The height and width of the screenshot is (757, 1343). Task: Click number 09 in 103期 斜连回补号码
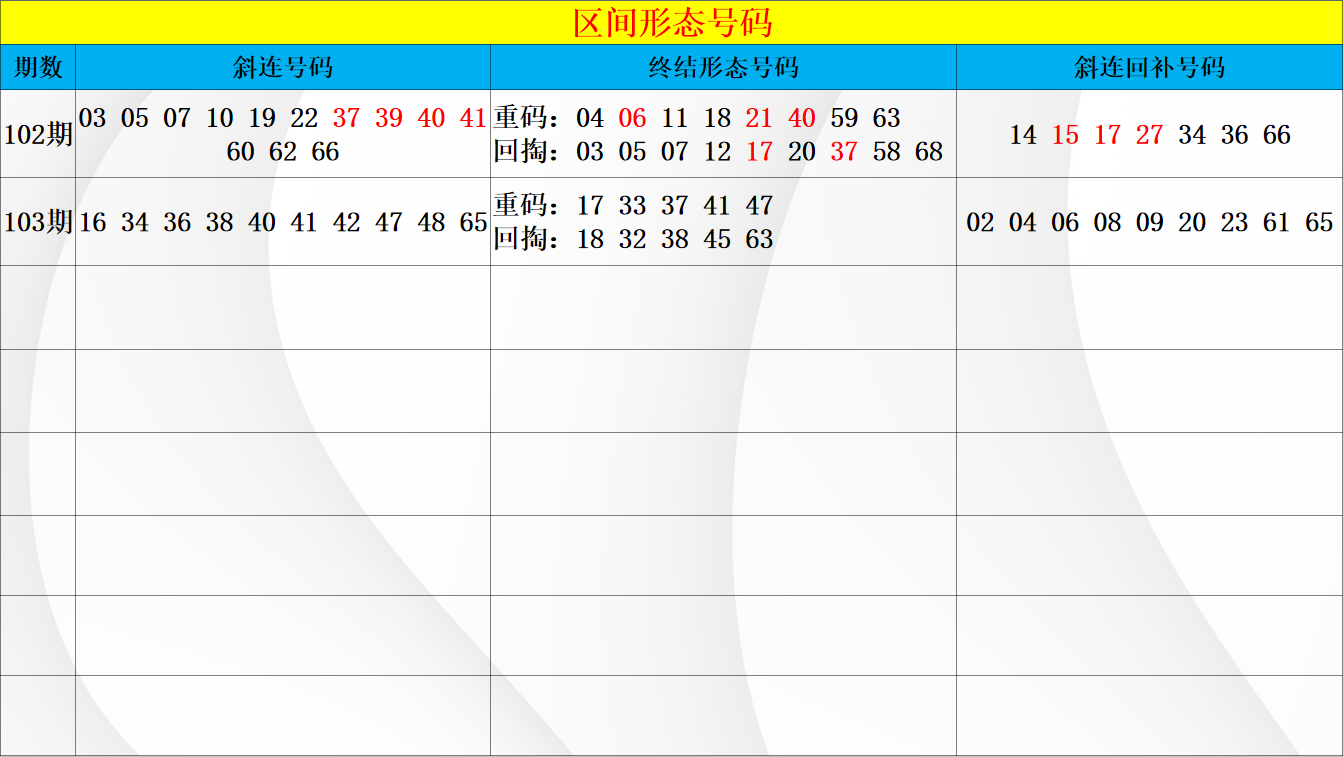(x=1150, y=222)
